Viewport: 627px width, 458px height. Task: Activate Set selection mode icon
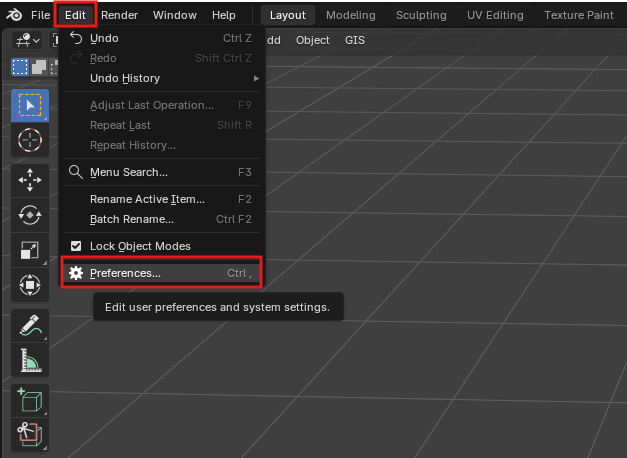point(20,67)
